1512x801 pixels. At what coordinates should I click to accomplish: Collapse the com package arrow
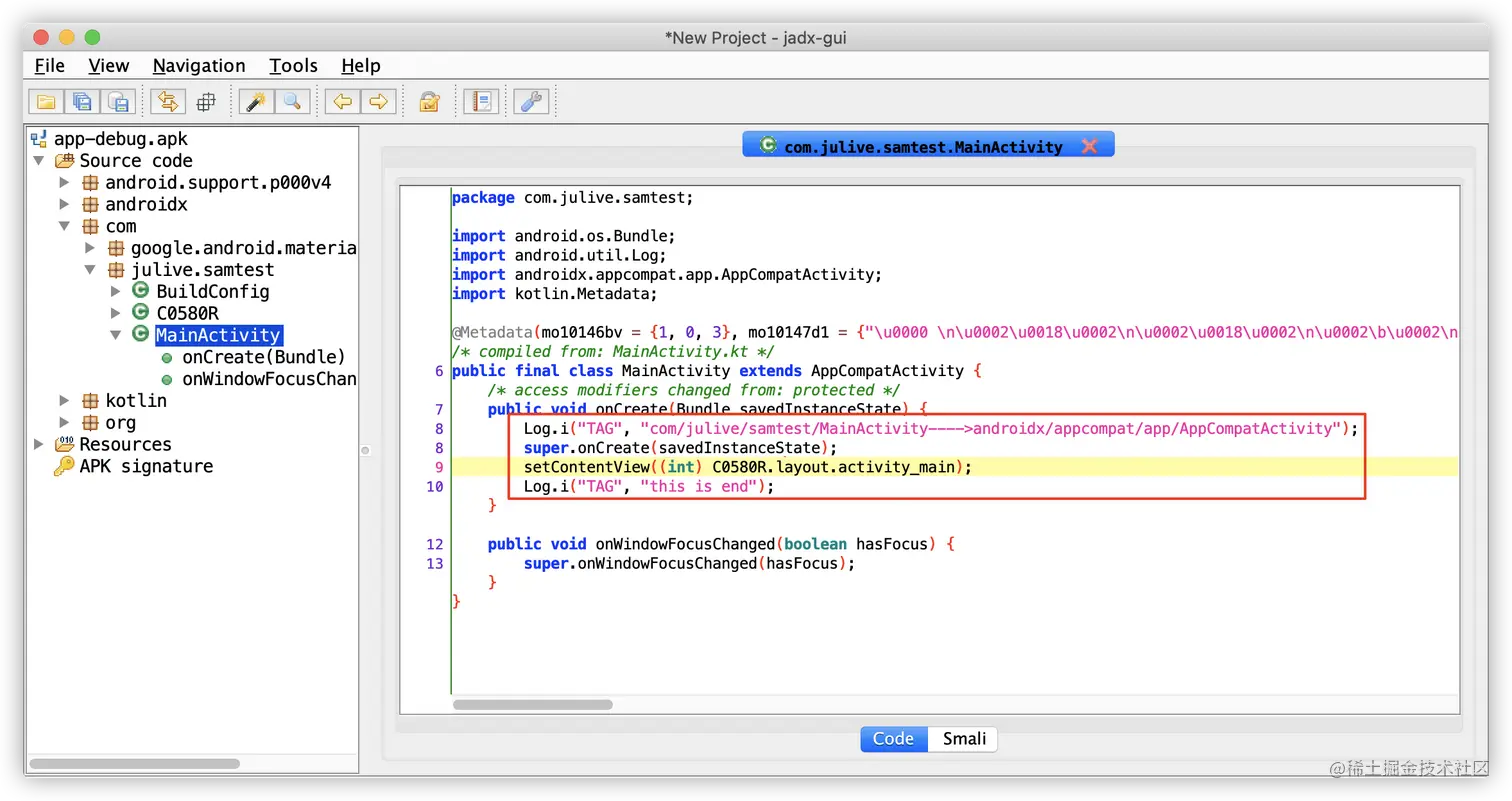tap(64, 226)
